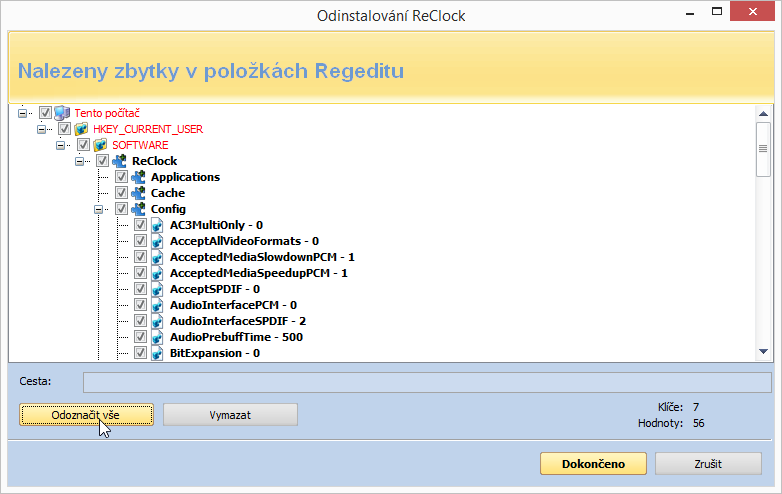Toggle the AudioInterfacePCM checkbox
The image size is (782, 494).
140,305
